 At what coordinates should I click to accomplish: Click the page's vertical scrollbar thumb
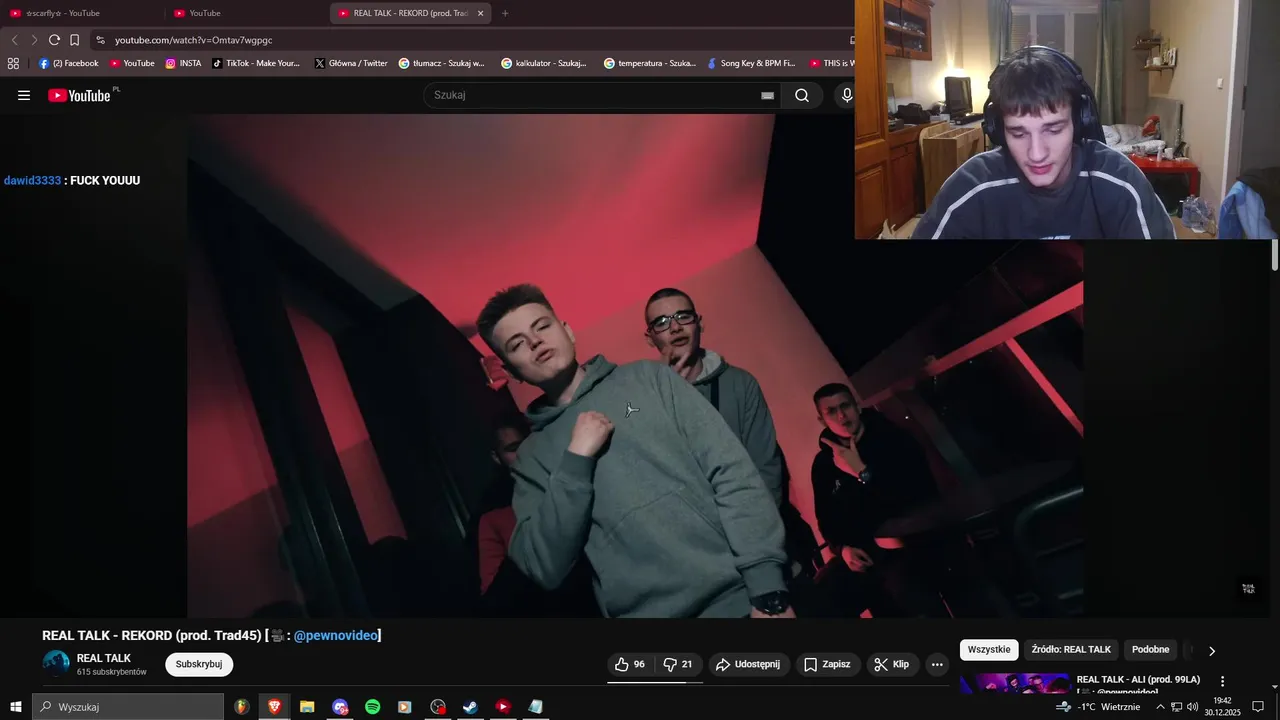(x=1275, y=255)
